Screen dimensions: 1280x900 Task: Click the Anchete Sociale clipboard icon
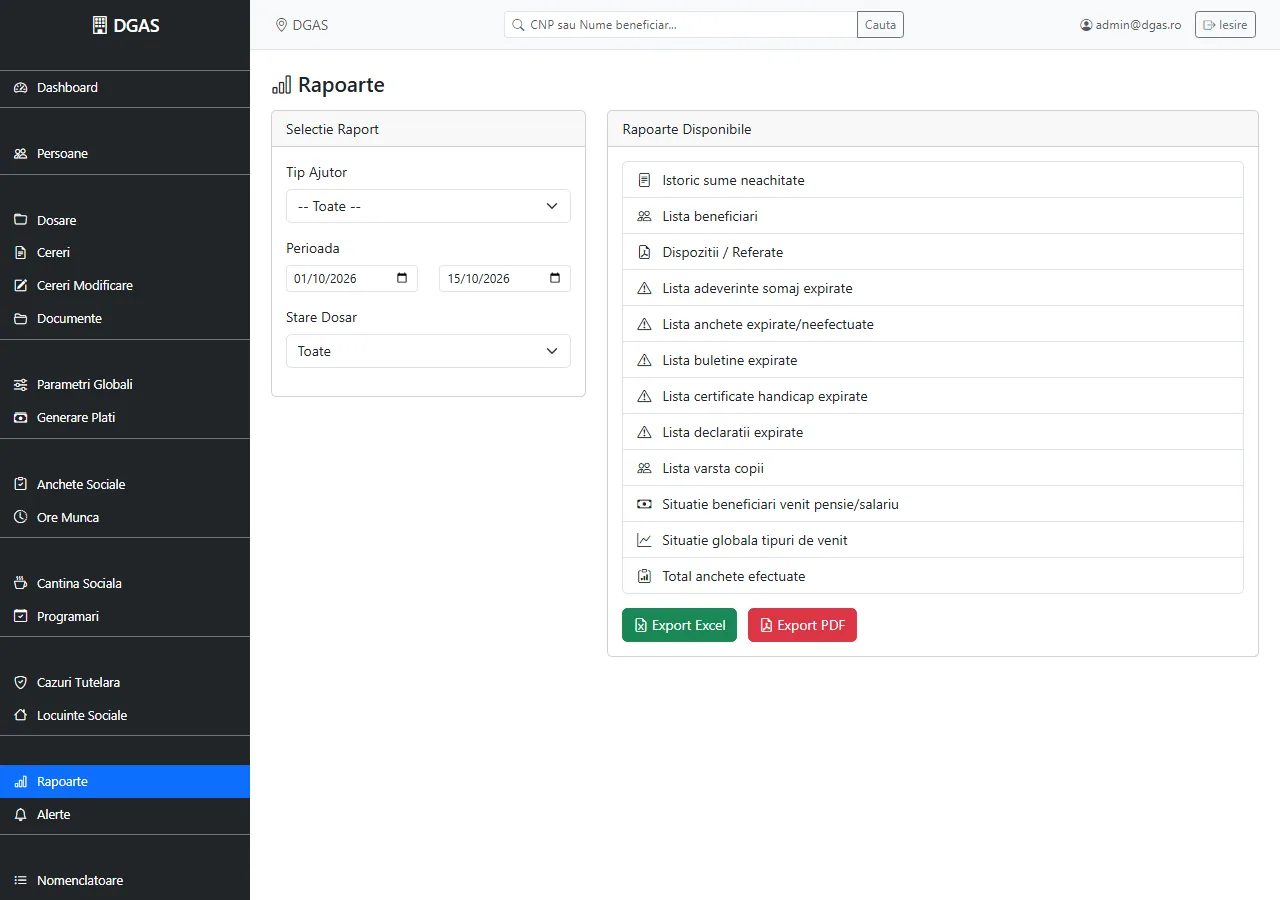coord(20,485)
